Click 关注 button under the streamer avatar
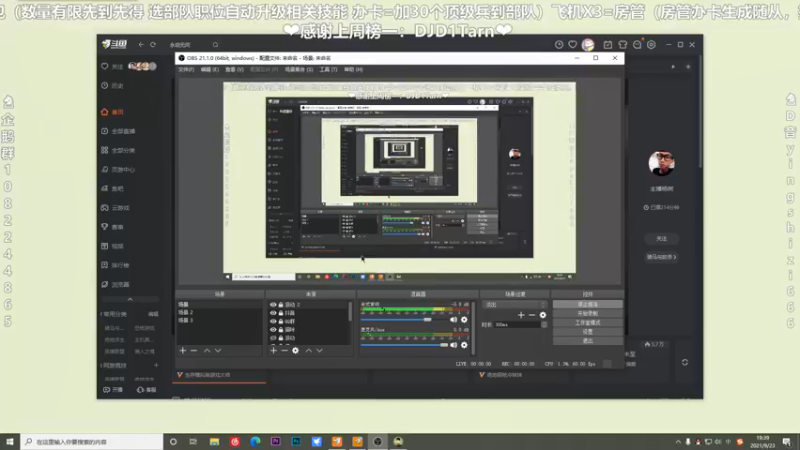This screenshot has height=450, width=800. tap(661, 239)
